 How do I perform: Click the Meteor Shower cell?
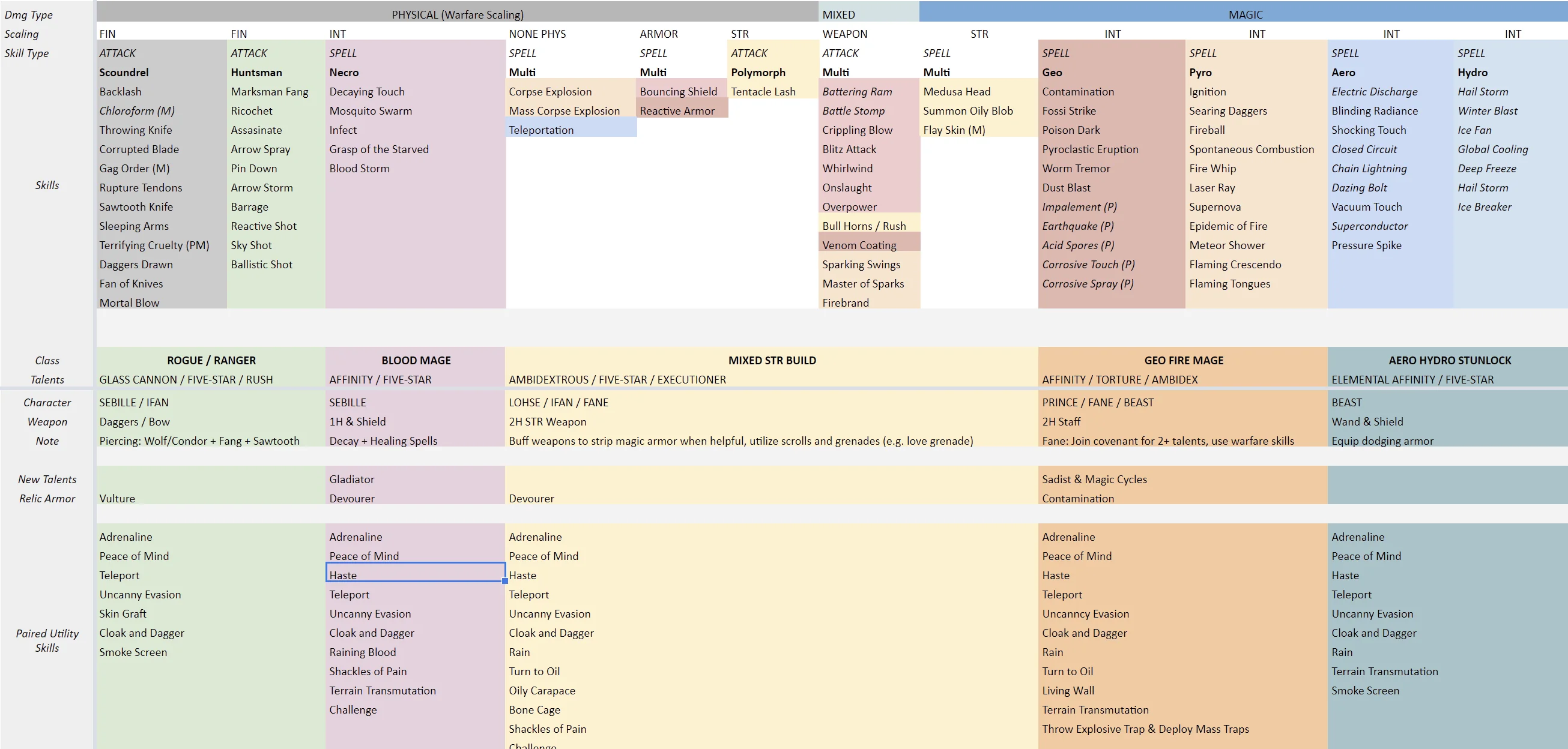[x=1256, y=245]
